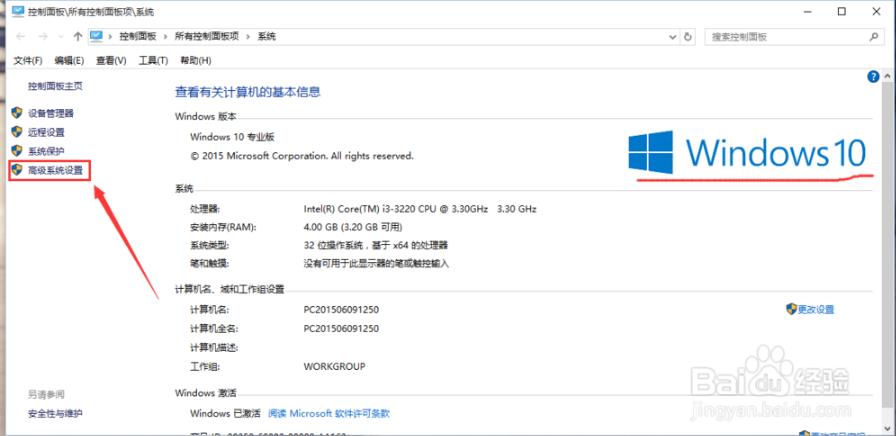The width and height of the screenshot is (896, 436).
Task: Click the back navigation arrow
Action: click(20, 37)
